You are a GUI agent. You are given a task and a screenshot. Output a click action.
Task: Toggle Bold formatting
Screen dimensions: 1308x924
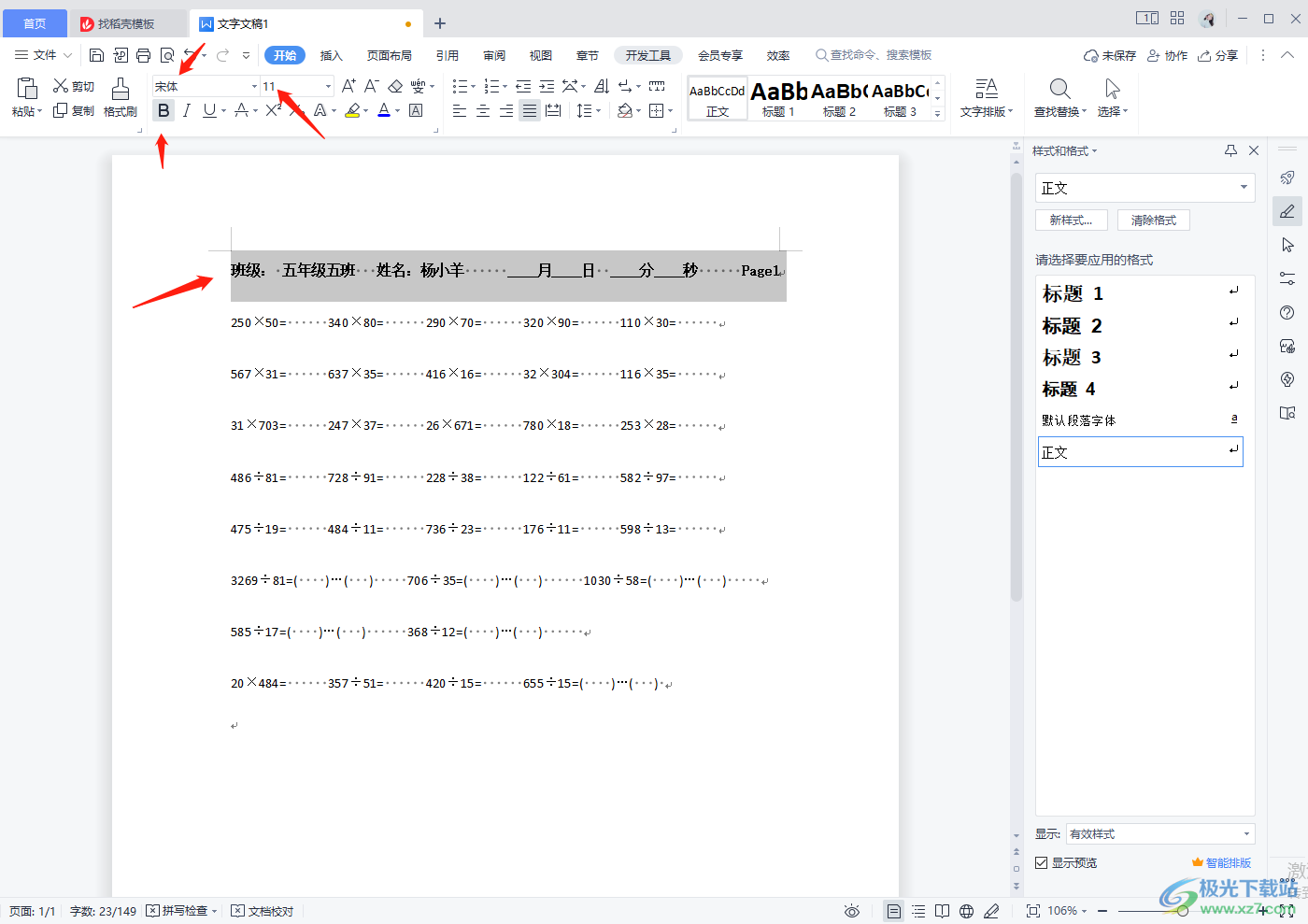tap(163, 110)
